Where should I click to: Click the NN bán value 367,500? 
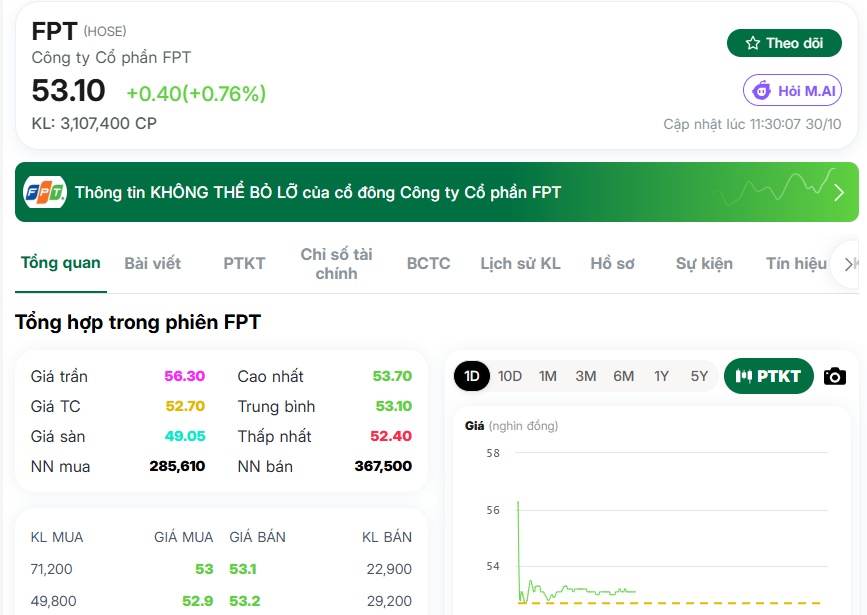click(383, 466)
